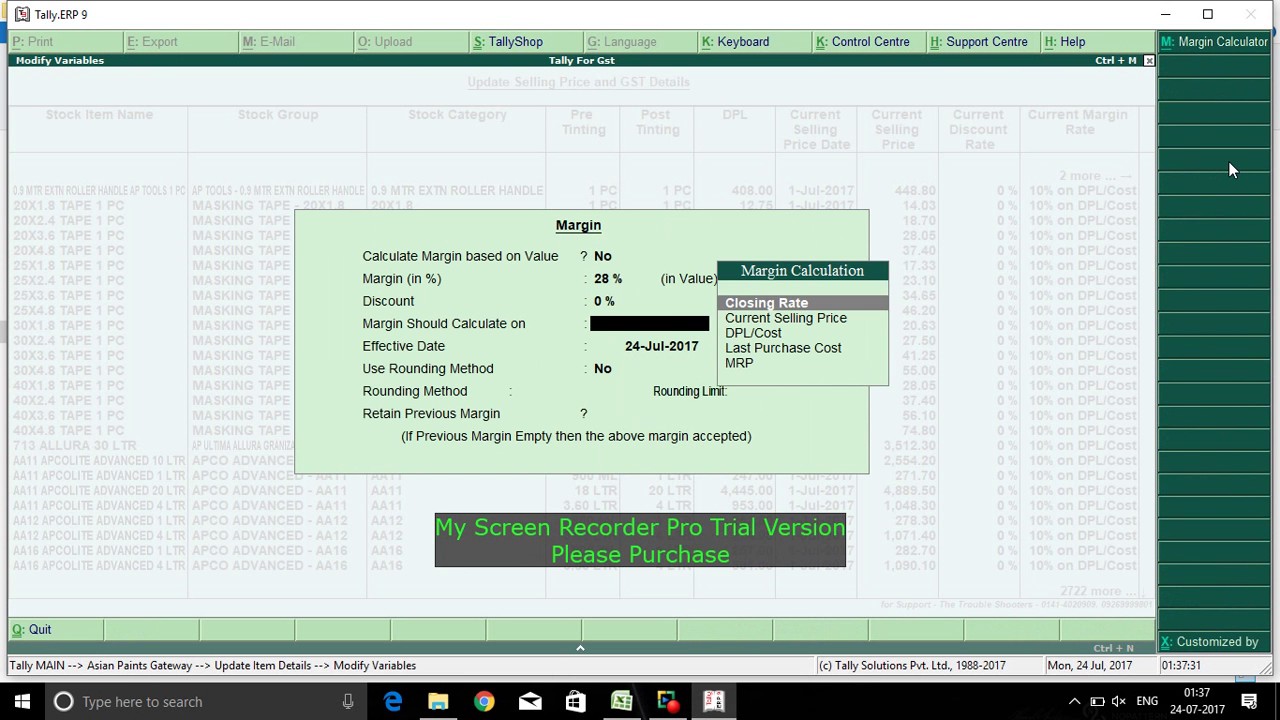This screenshot has height=720, width=1280.
Task: Click ENG language indicator
Action: pyautogui.click(x=1147, y=702)
